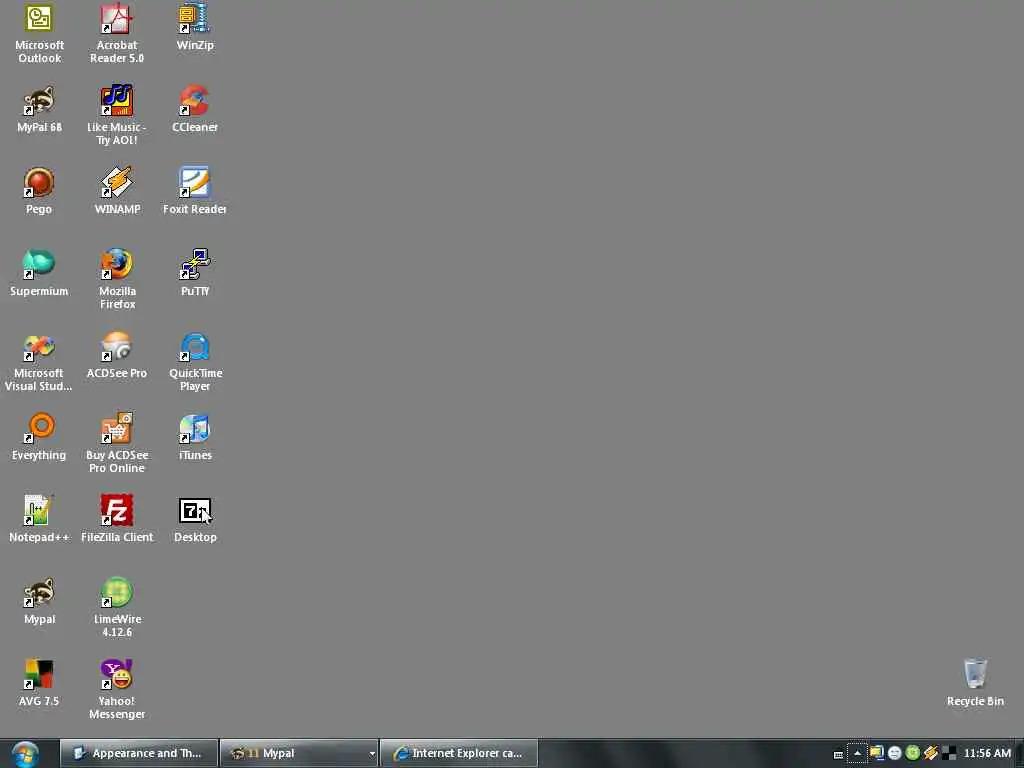Switch to the Mypal taskbar group
This screenshot has width=1024, height=768.
[x=293, y=753]
